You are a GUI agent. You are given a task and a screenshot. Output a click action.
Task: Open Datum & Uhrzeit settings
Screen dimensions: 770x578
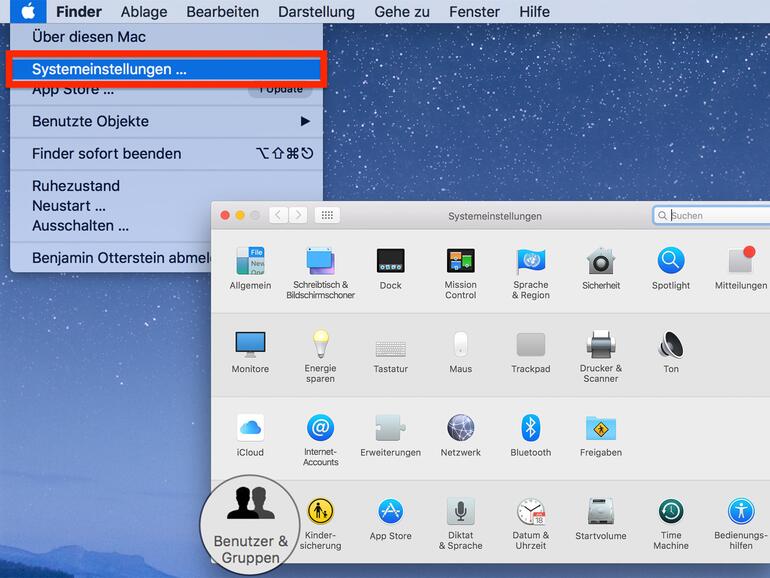pyautogui.click(x=530, y=523)
